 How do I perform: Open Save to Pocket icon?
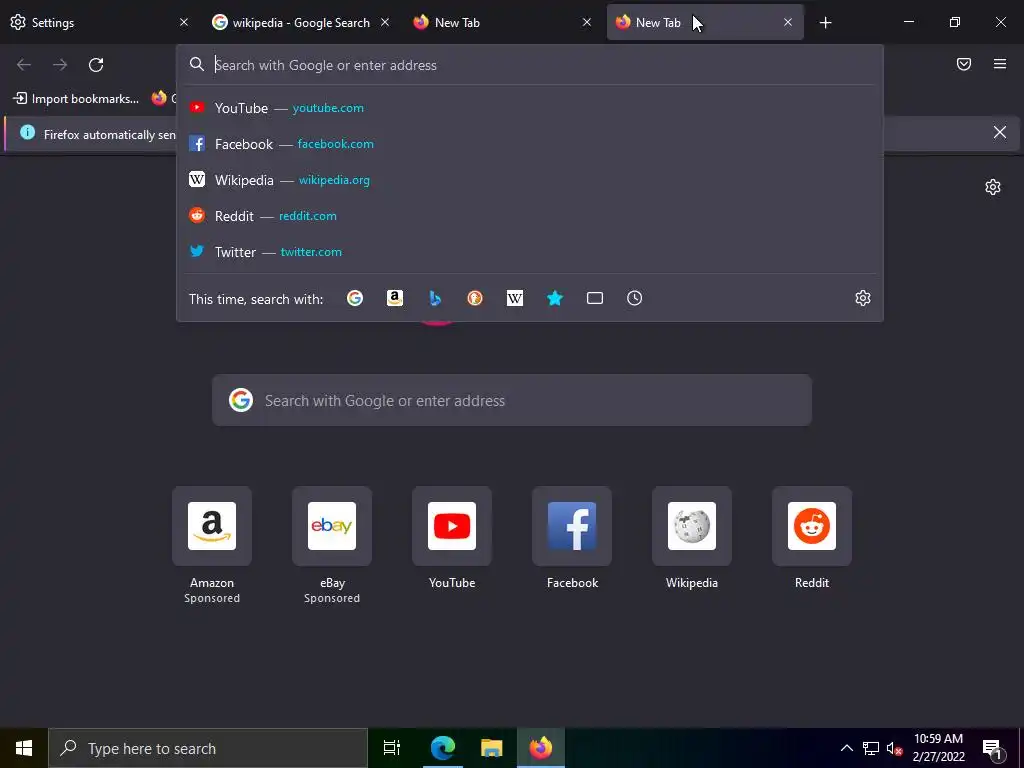point(964,64)
